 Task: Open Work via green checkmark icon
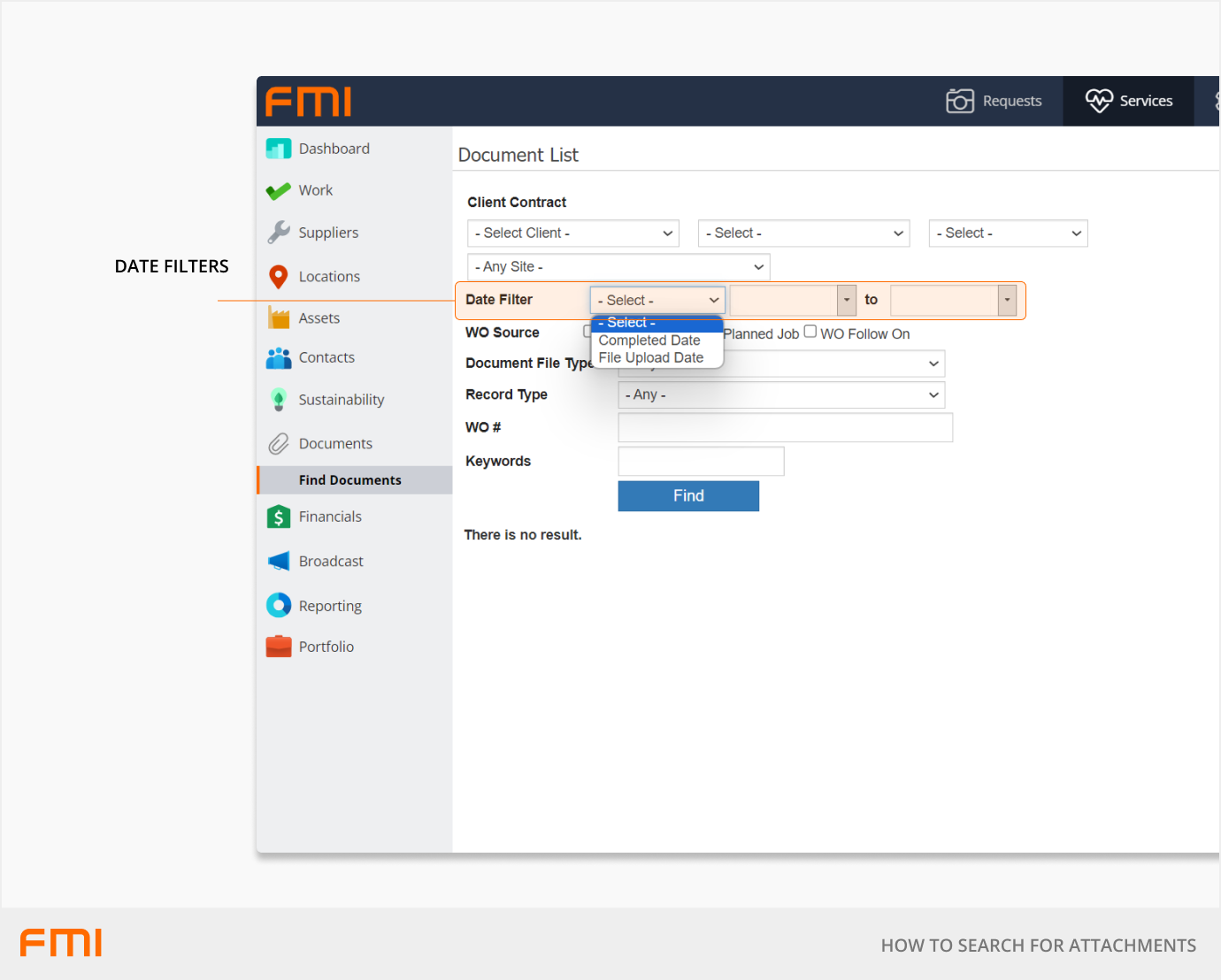click(x=278, y=191)
